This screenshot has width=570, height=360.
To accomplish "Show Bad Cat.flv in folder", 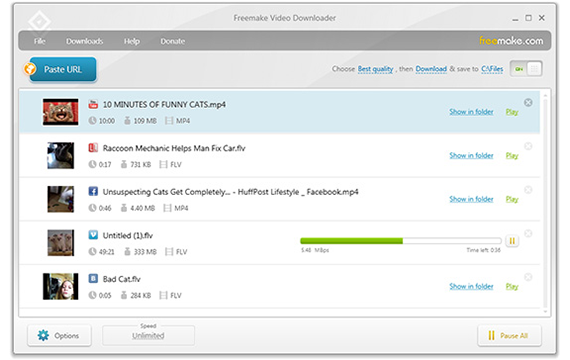I will pyautogui.click(x=471, y=286).
